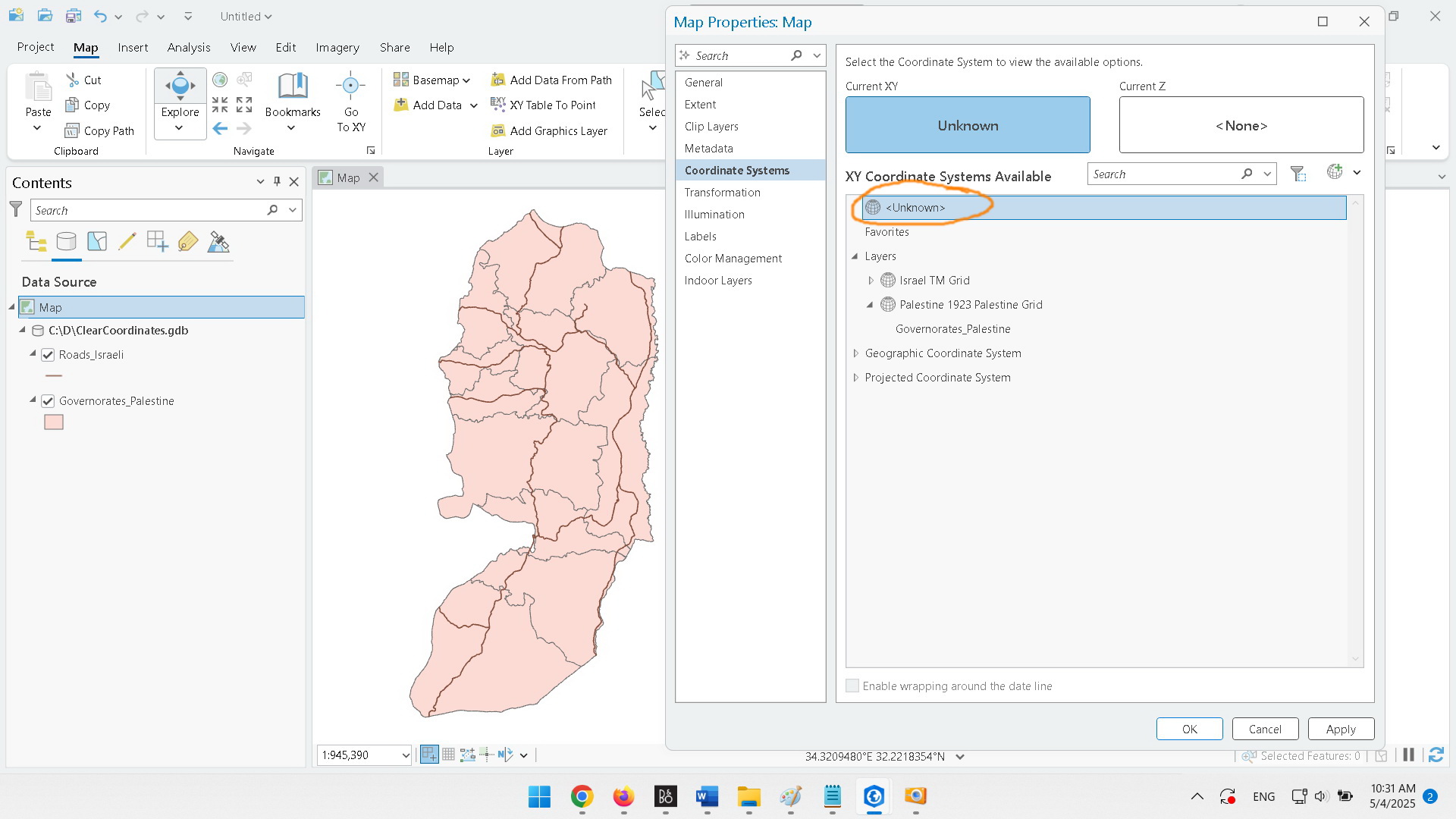Image resolution: width=1456 pixels, height=819 pixels.
Task: Select List By Data Source icon
Action: [x=66, y=242]
